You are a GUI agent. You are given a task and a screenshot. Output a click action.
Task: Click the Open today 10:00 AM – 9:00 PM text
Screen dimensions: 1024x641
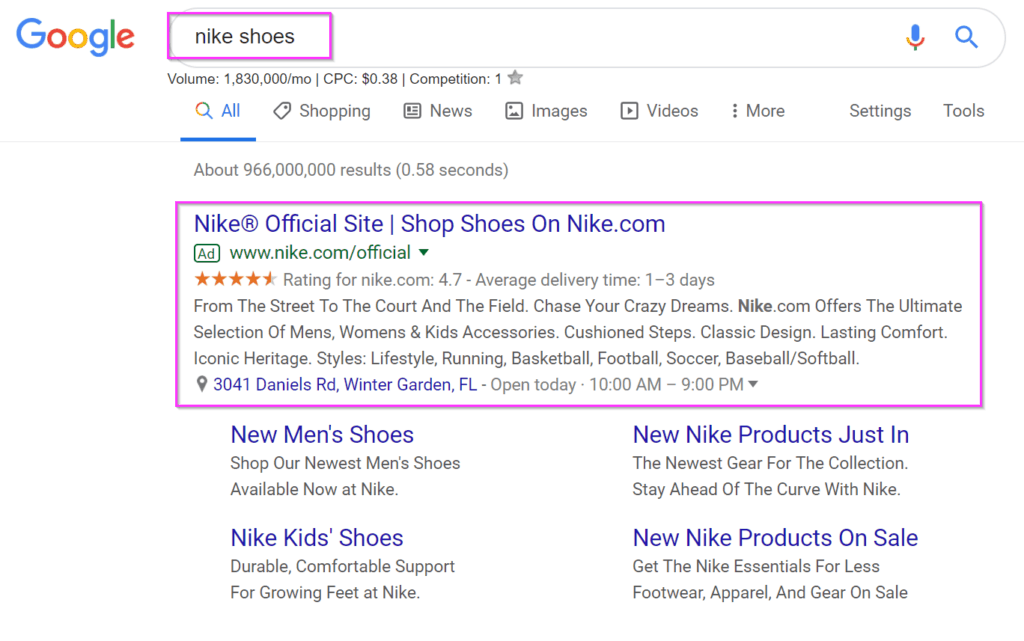point(616,384)
